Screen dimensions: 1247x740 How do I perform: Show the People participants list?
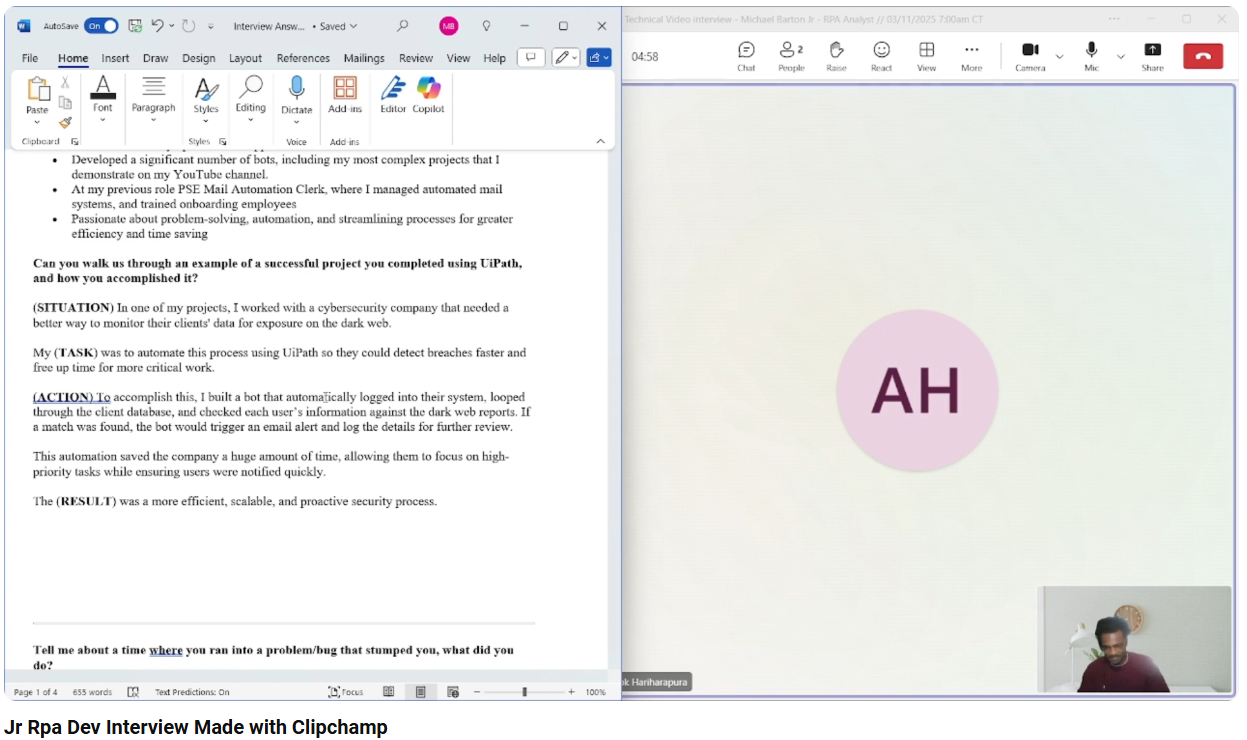(791, 56)
